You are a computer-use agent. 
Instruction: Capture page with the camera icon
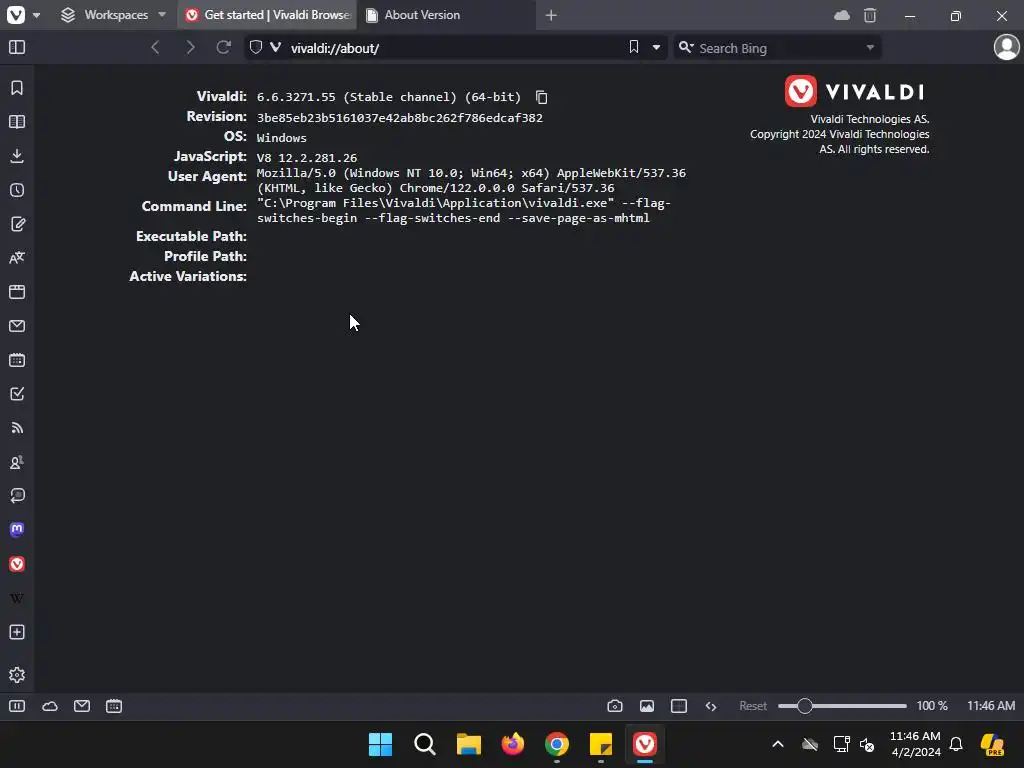coord(615,706)
